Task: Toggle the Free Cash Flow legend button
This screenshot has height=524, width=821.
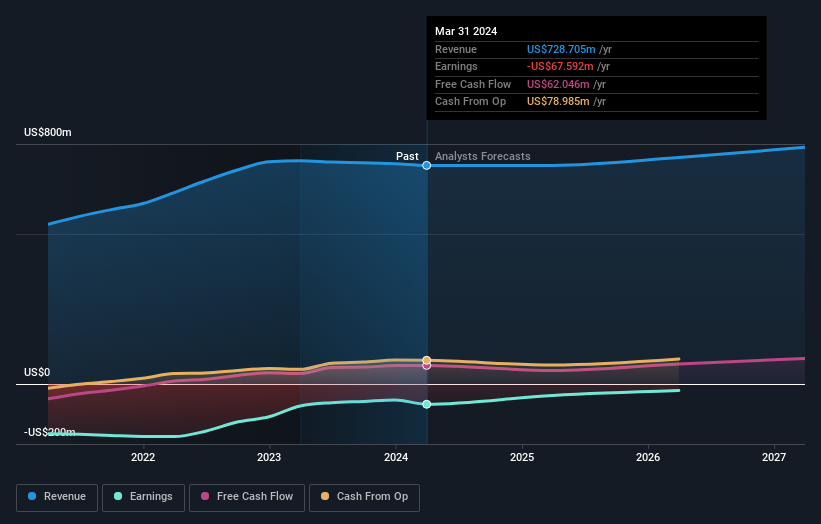Action: click(247, 497)
